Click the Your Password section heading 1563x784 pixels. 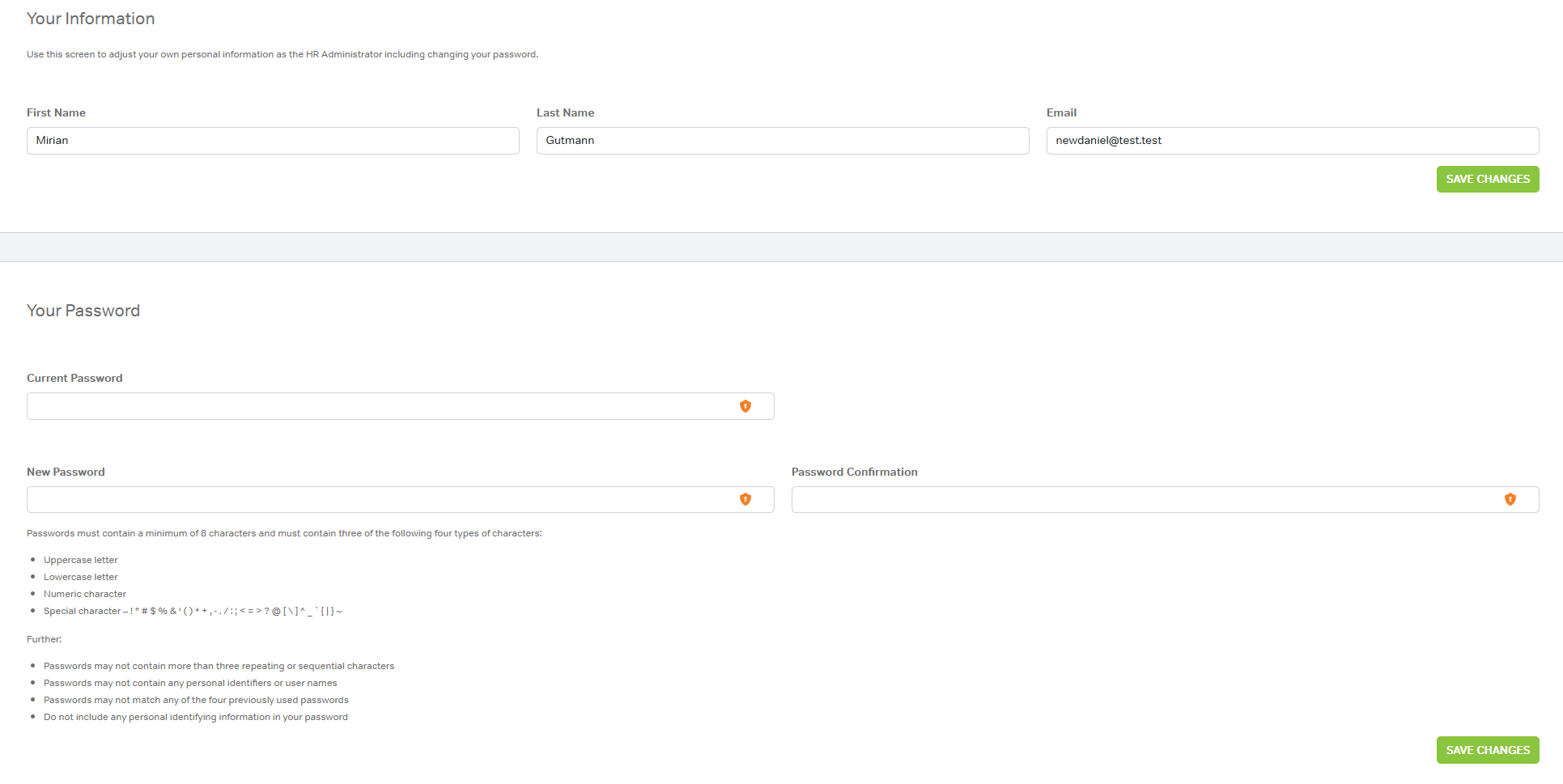(83, 311)
